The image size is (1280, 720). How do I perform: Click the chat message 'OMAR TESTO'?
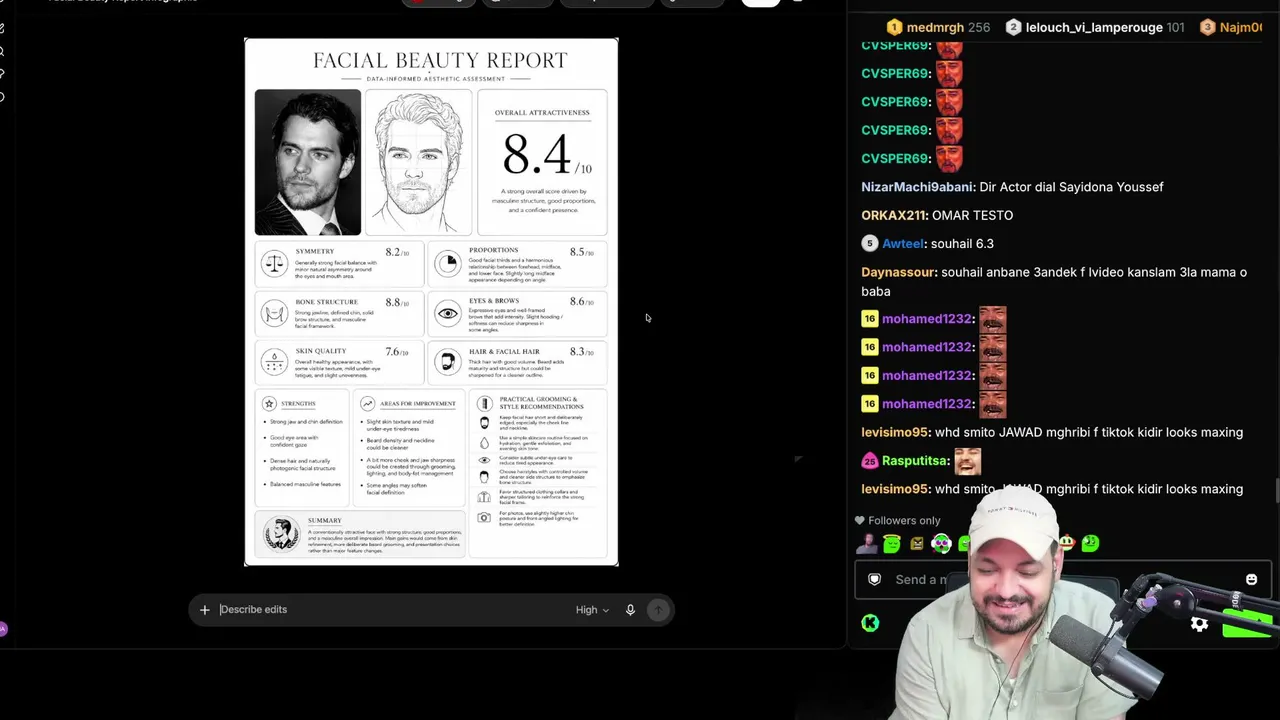(x=972, y=216)
